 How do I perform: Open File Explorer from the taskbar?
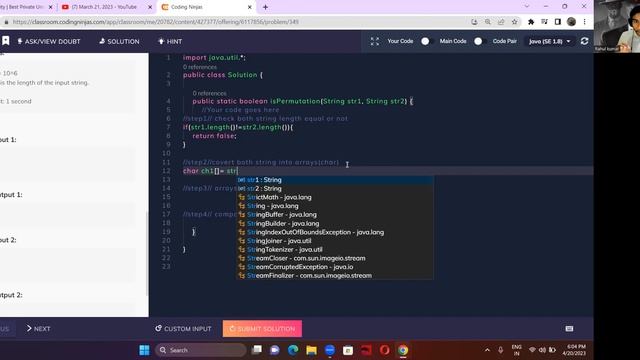[x=311, y=350]
